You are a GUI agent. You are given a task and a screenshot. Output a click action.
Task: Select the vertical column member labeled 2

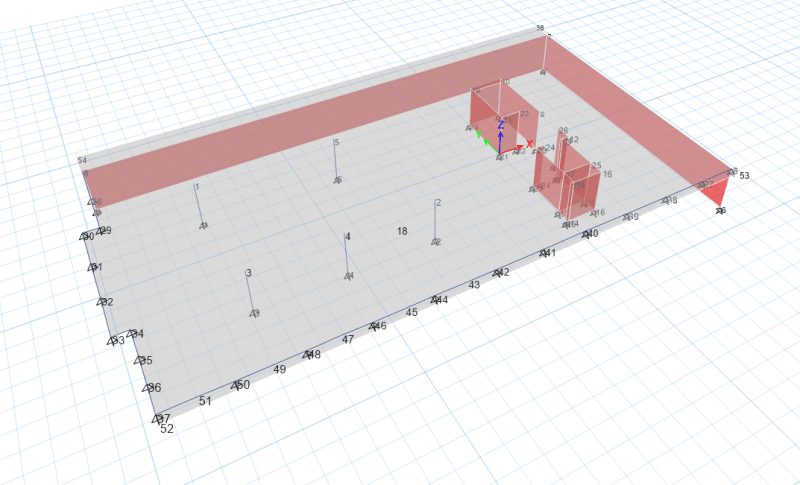(x=435, y=221)
